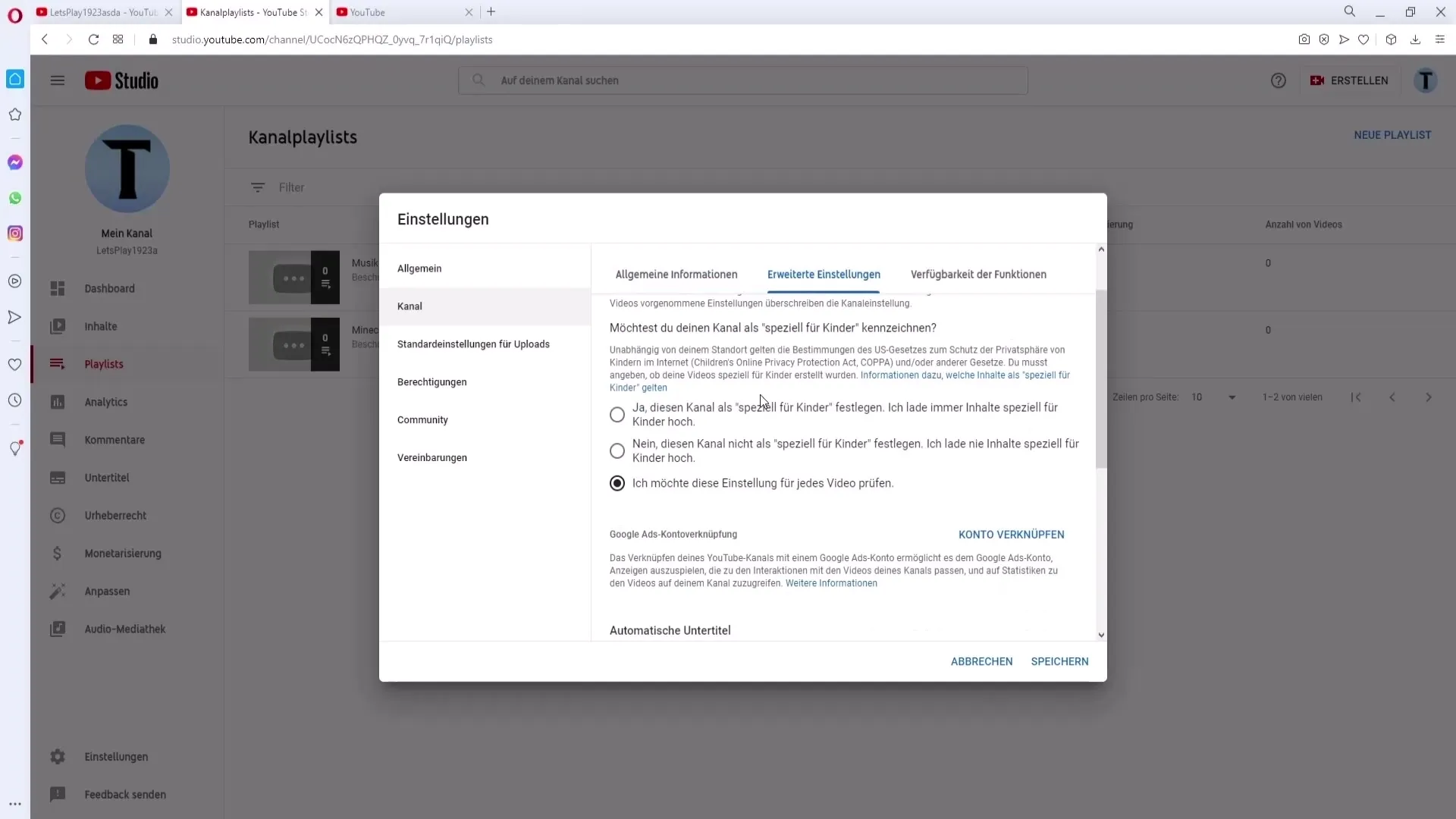Viewport: 1456px width, 819px height.
Task: Click the Opera logo menu icon
Action: (x=15, y=15)
